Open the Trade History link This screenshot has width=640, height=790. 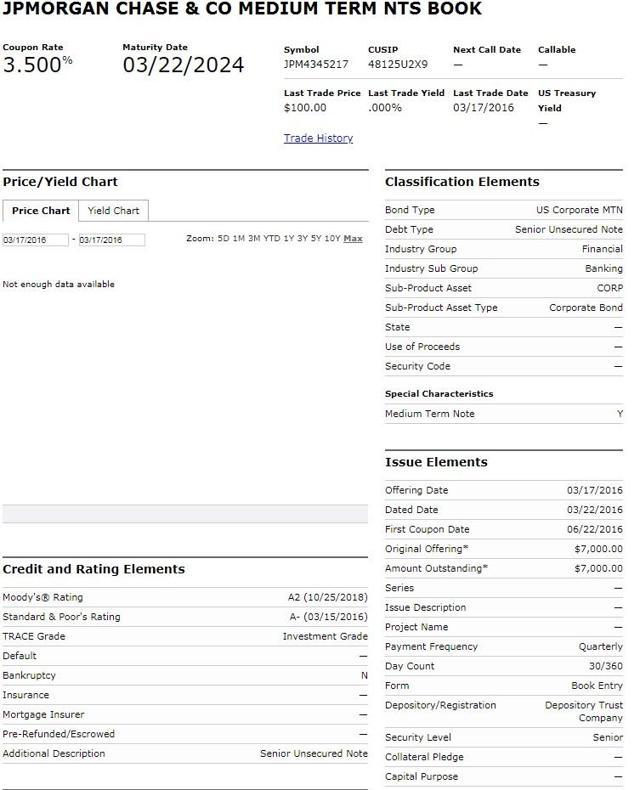pyautogui.click(x=318, y=138)
